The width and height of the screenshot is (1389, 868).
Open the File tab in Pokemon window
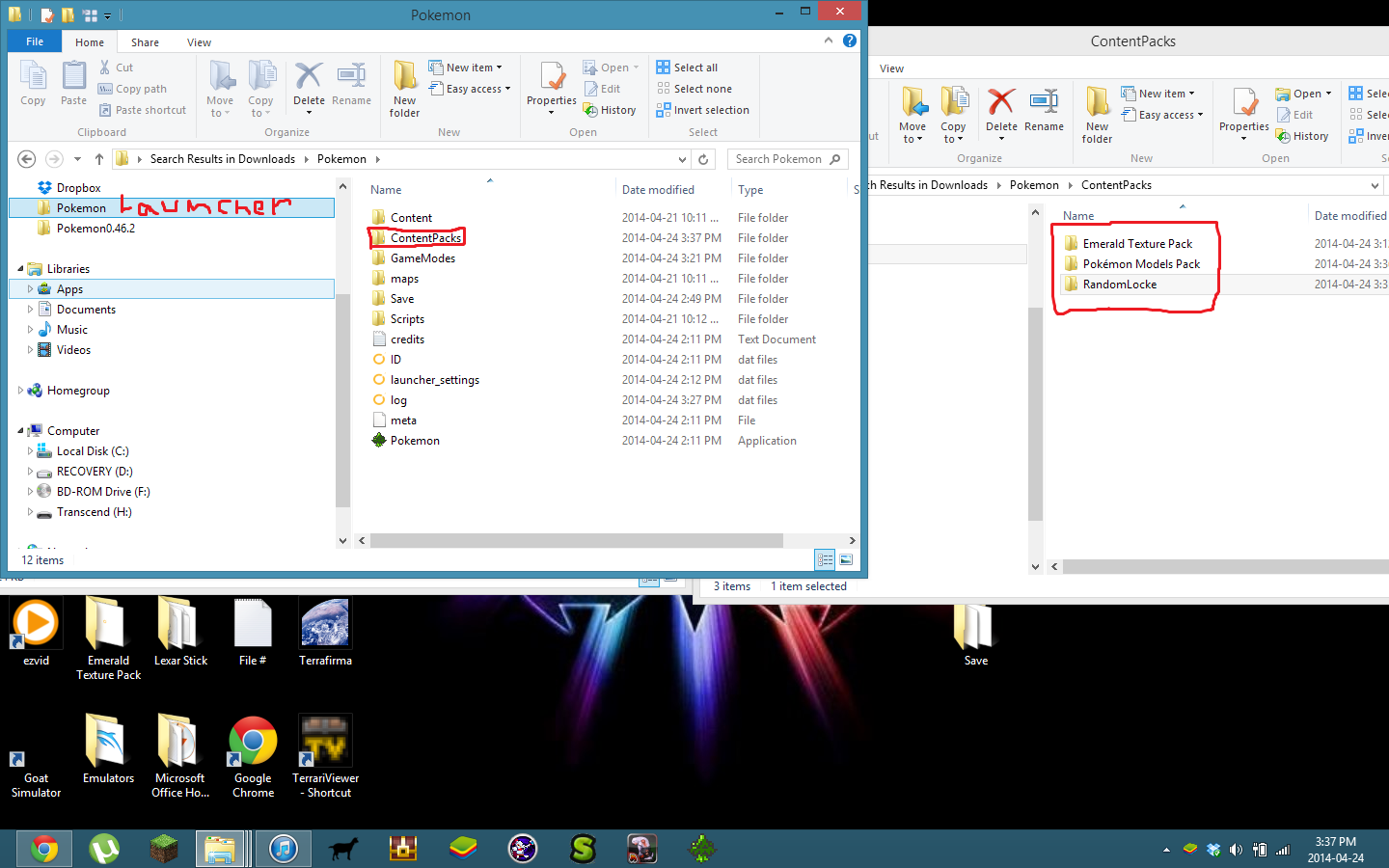pos(35,41)
